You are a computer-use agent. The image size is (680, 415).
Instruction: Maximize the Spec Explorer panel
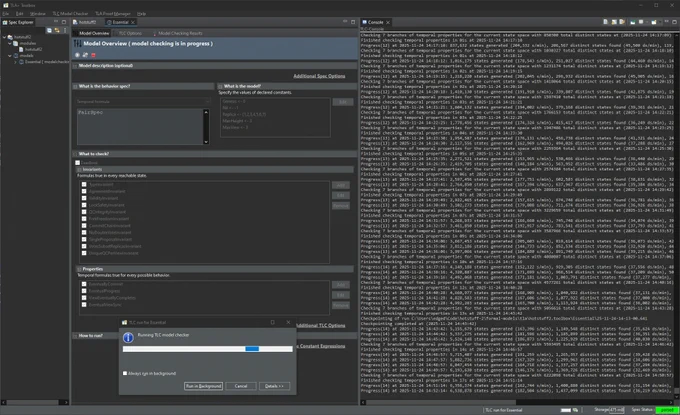(64, 22)
